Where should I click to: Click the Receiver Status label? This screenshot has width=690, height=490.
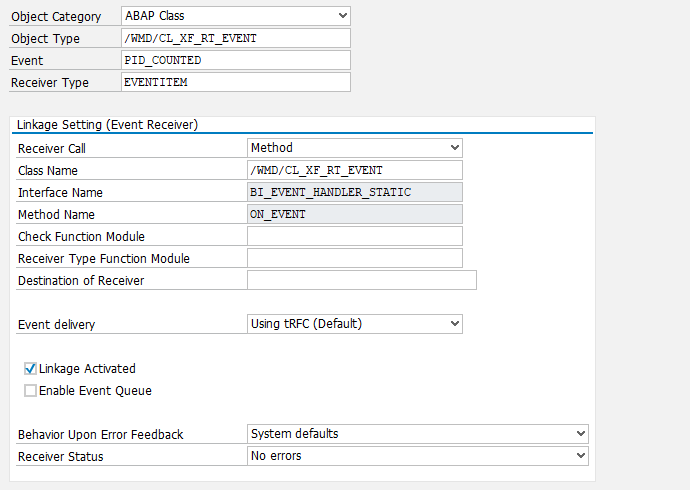click(x=60, y=457)
